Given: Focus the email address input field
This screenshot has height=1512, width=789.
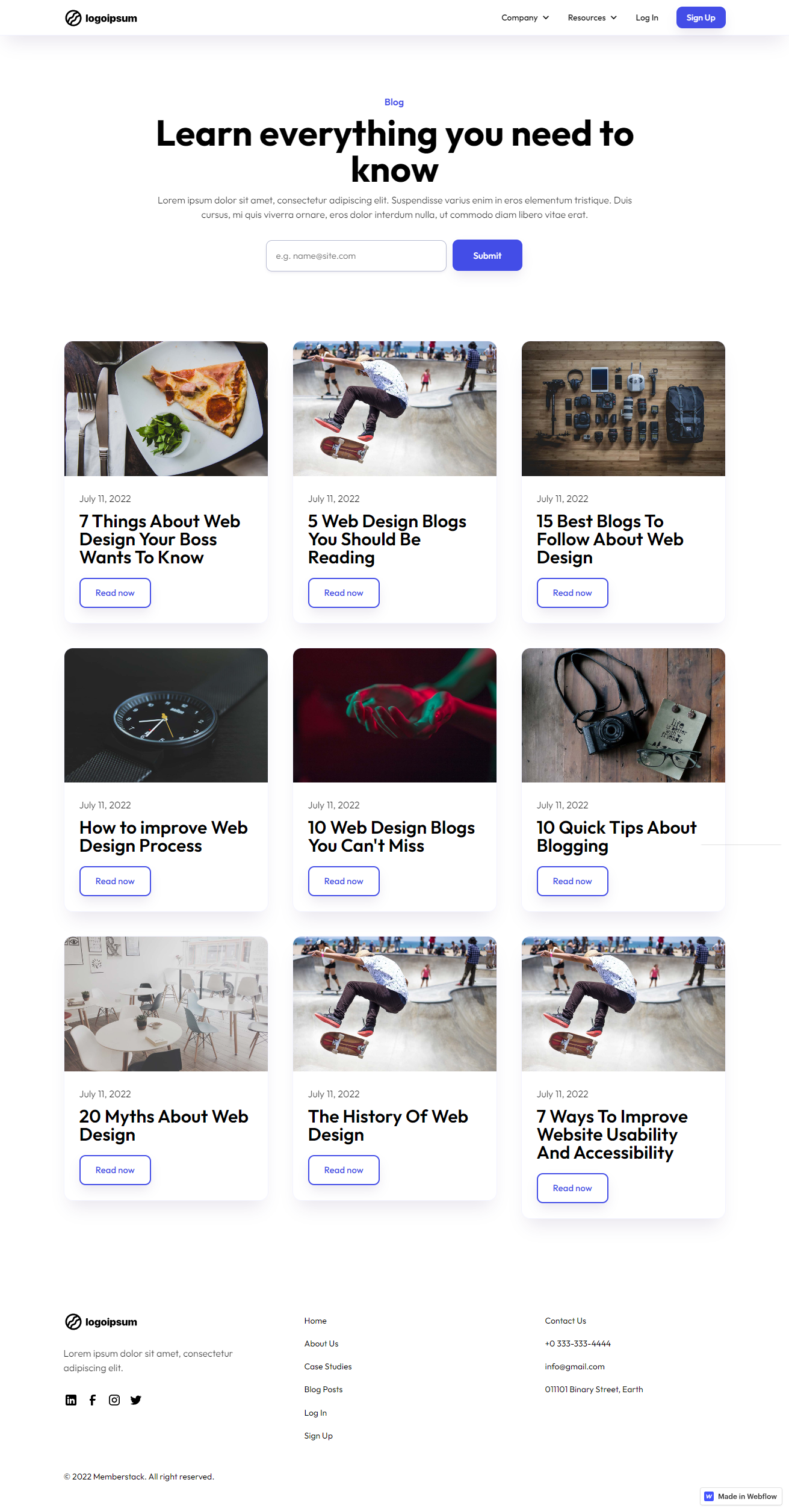Looking at the screenshot, I should tap(356, 256).
